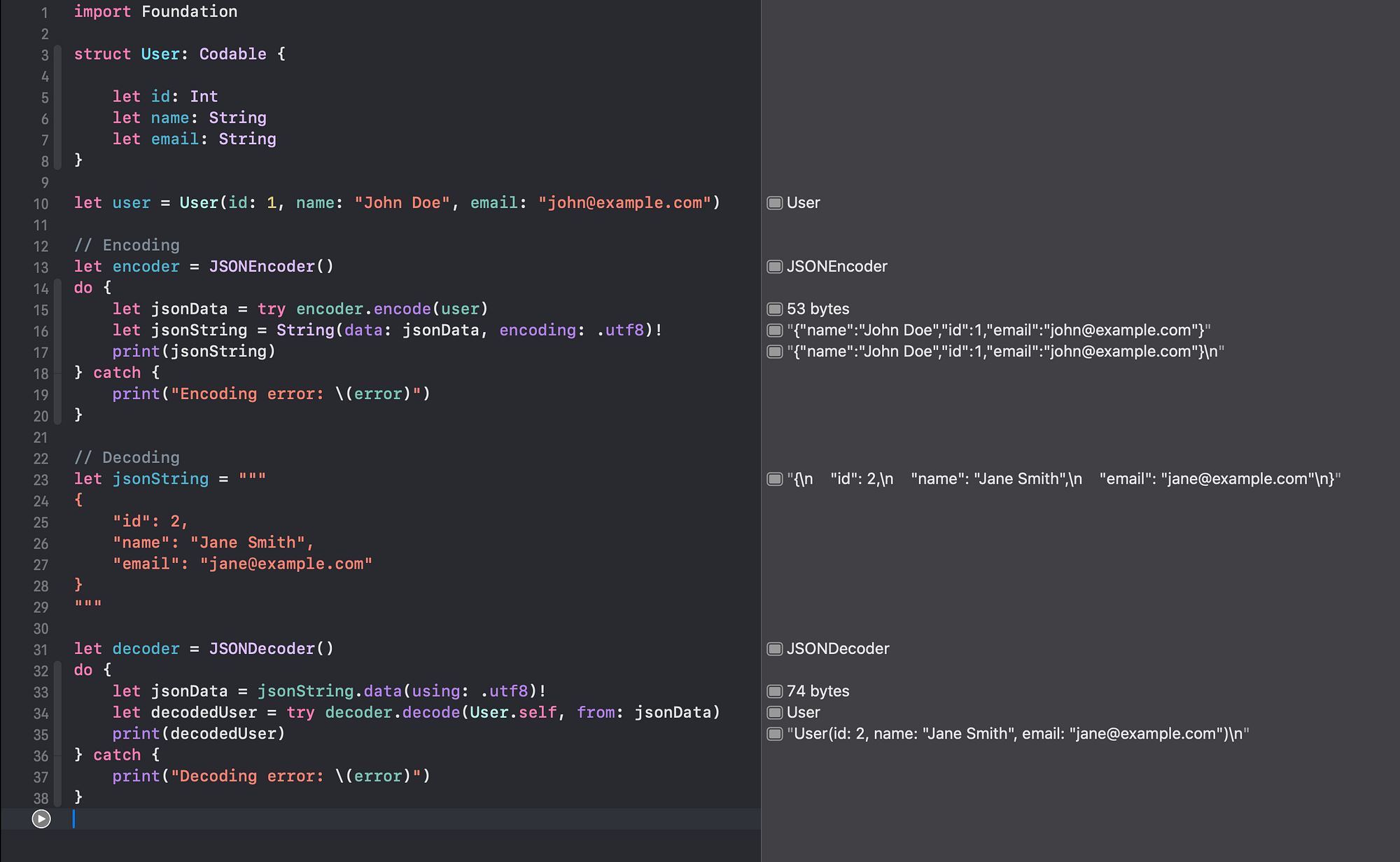Viewport: 1400px width, 862px height.
Task: Show inline result for JSONEncoder
Action: point(774,267)
